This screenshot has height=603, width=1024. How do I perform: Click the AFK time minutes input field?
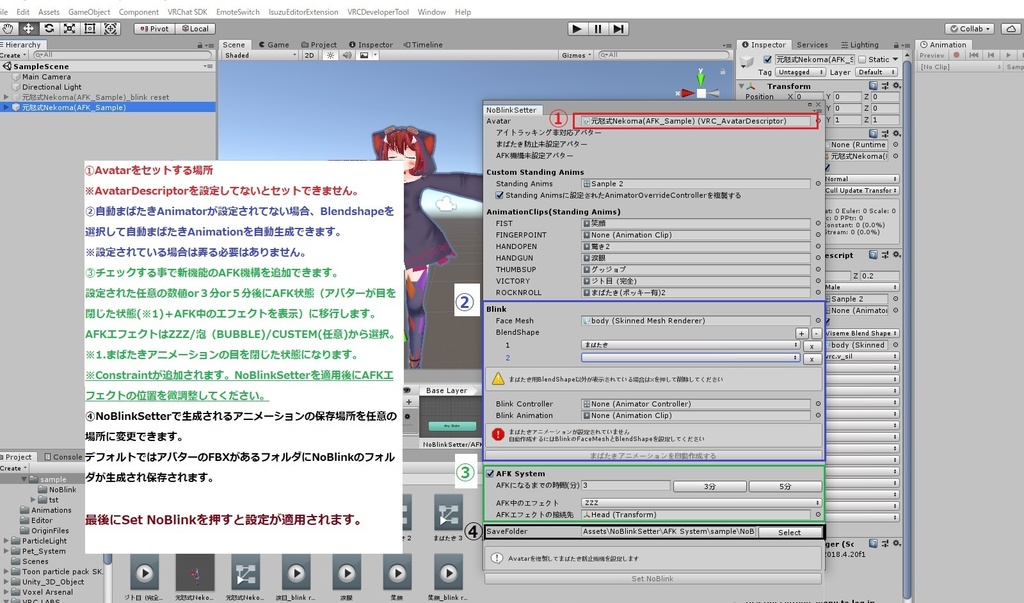pos(625,485)
